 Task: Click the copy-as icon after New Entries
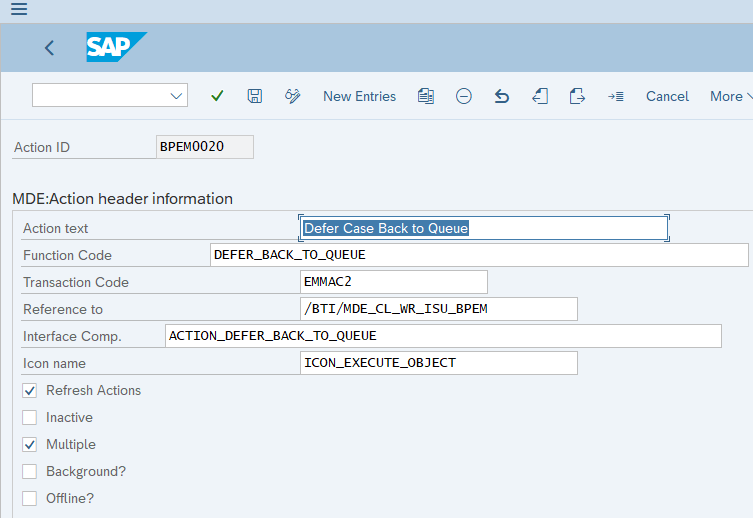[426, 96]
